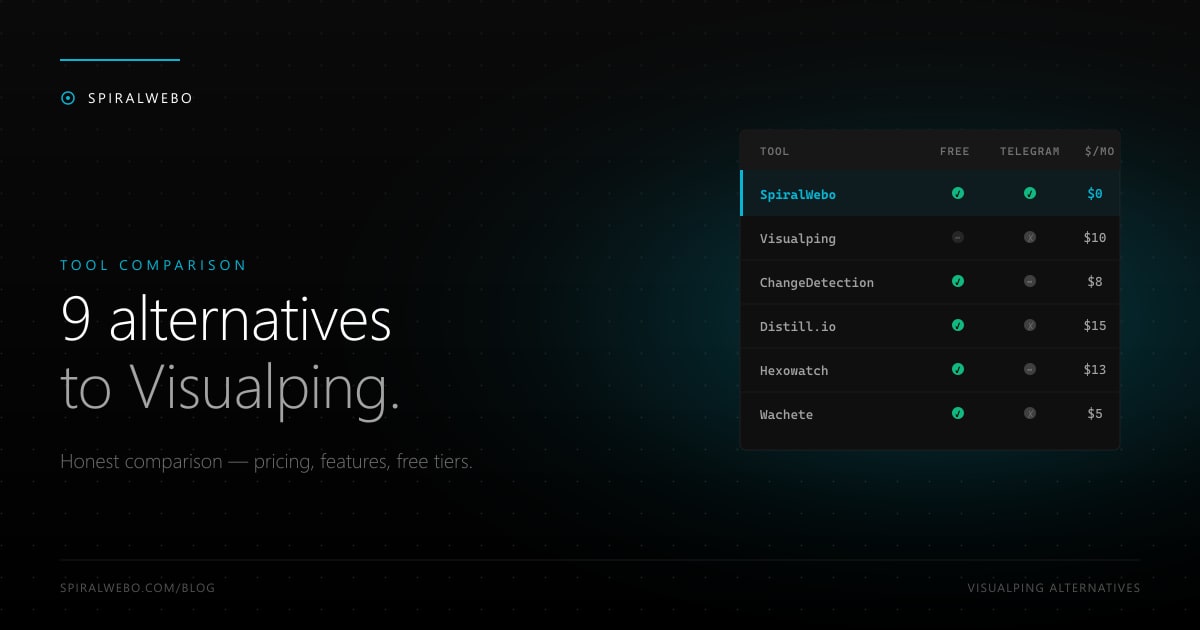The height and width of the screenshot is (630, 1200).
Task: Click the Wachete $5 price
Action: (1095, 414)
